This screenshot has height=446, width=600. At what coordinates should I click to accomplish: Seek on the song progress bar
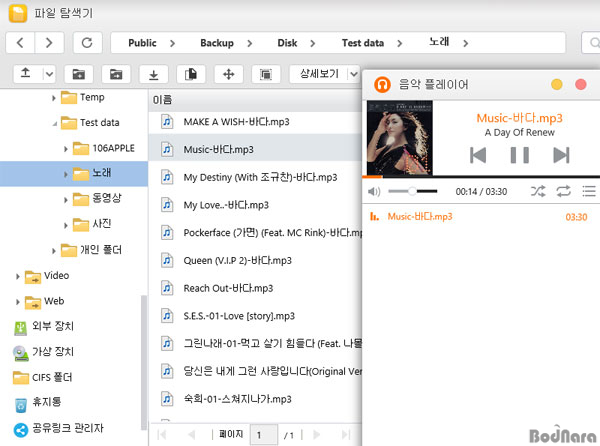pyautogui.click(x=481, y=177)
